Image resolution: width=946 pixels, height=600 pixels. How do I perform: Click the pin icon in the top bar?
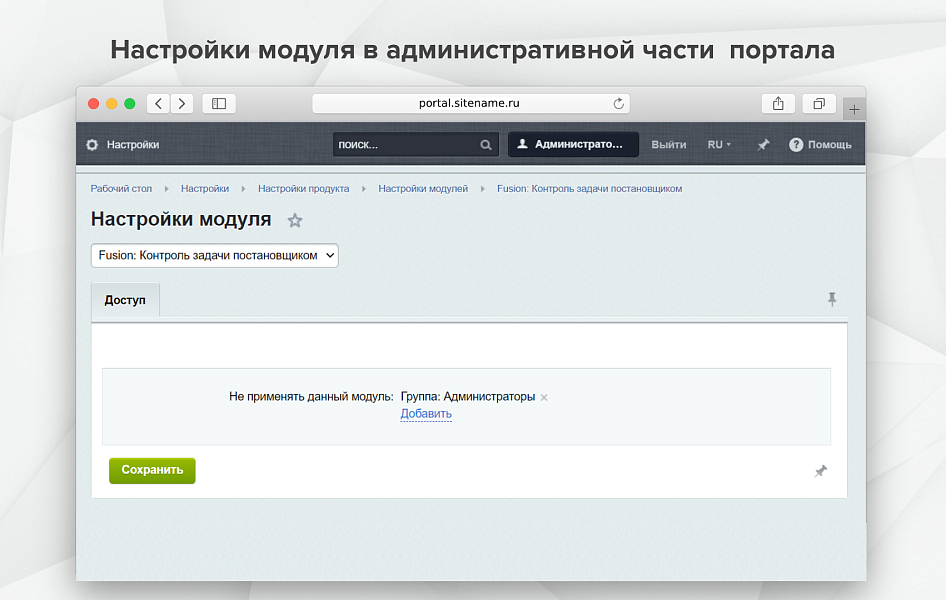pyautogui.click(x=763, y=144)
